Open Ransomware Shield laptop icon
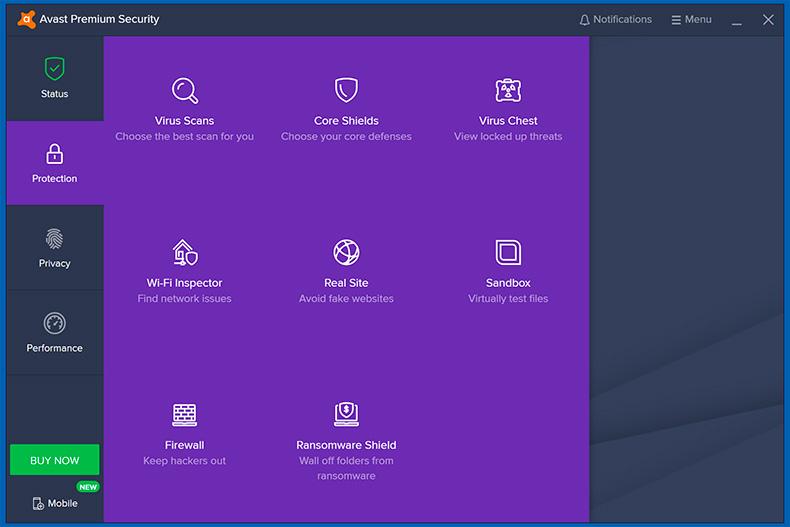 346,414
